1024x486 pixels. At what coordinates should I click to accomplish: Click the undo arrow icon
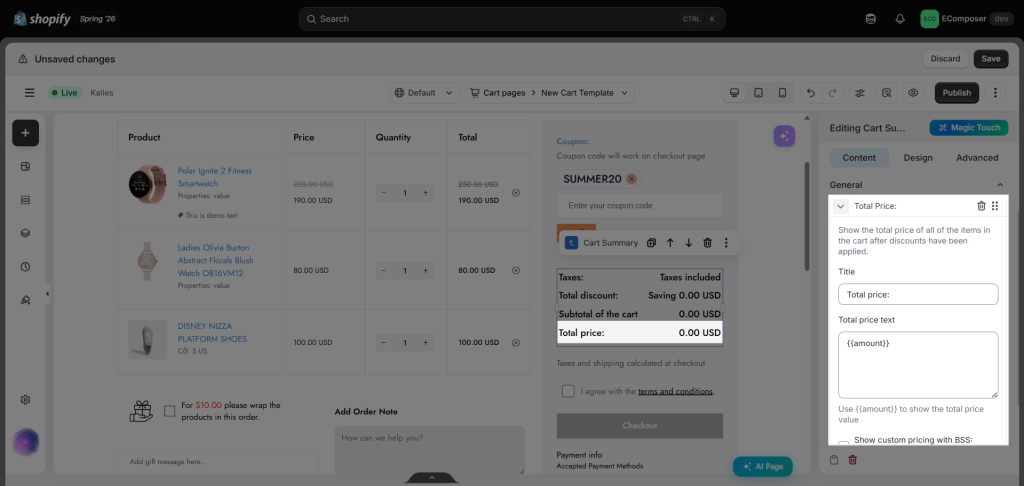pyautogui.click(x=811, y=93)
